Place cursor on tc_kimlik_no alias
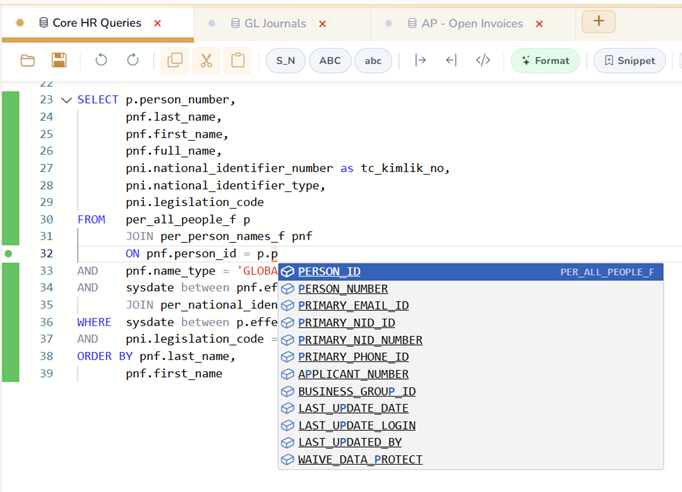682x492 pixels. (402, 168)
